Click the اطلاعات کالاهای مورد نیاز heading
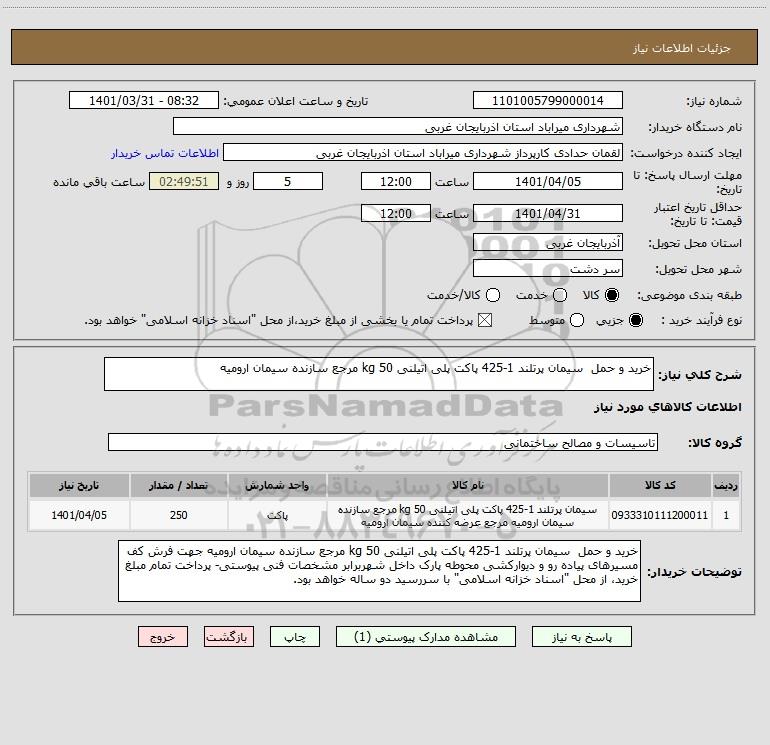The height and width of the screenshot is (745, 770). [668, 407]
